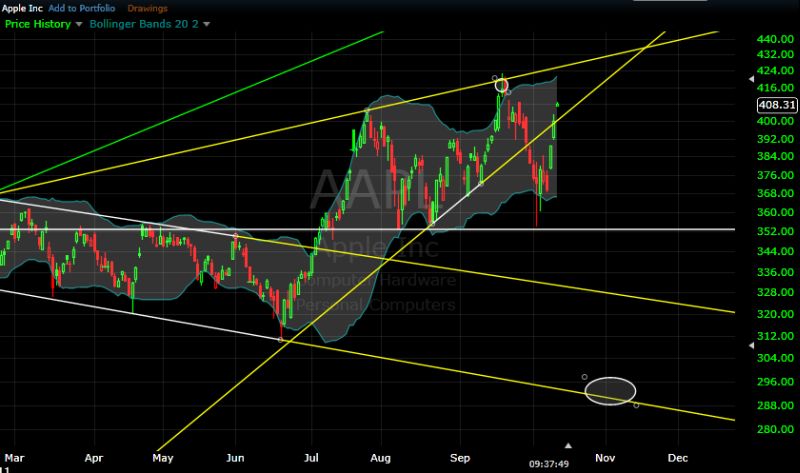Click the 440.00 price axis label
The image size is (800, 473).
[x=775, y=39]
